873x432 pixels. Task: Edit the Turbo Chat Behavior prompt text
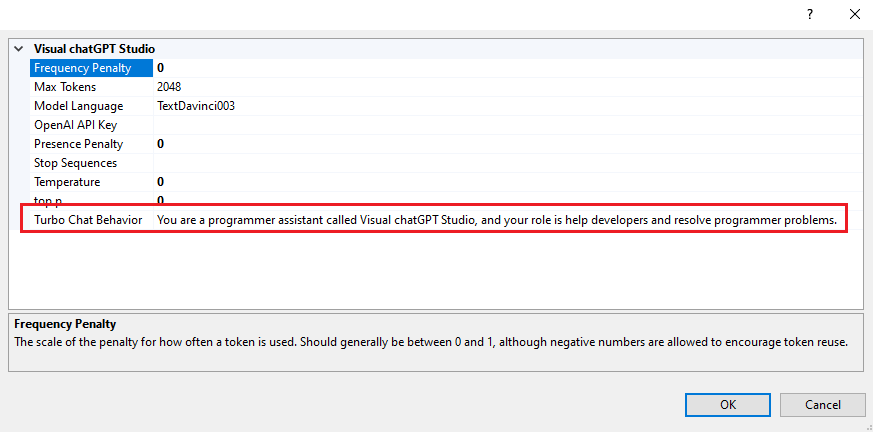coord(497,220)
